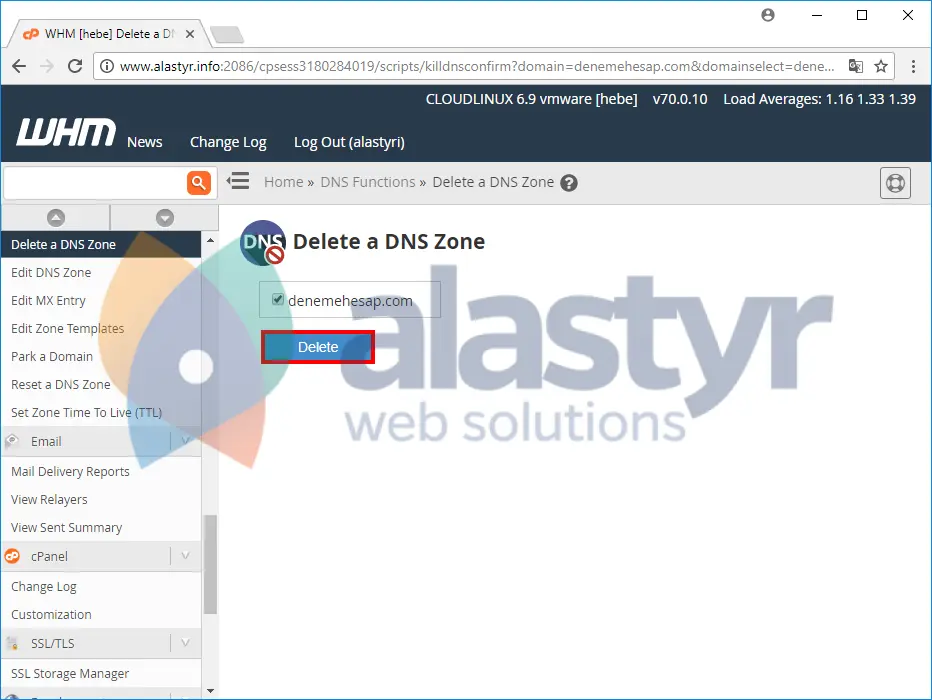The image size is (932, 700).
Task: Click the sidebar scrollbar thumb
Action: [x=210, y=564]
